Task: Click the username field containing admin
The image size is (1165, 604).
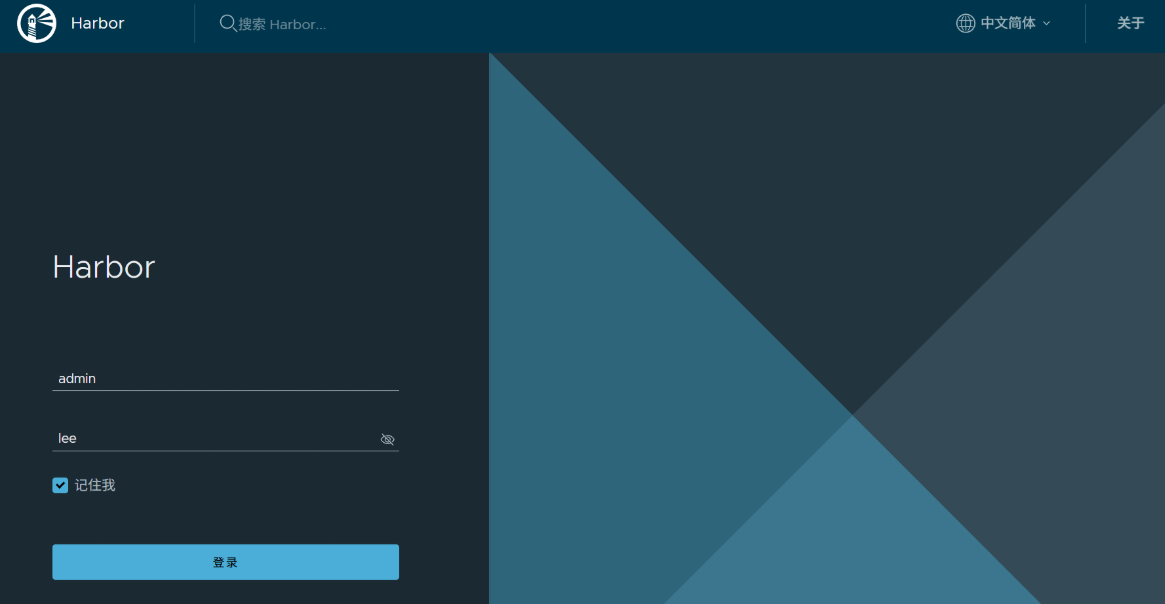Action: click(225, 378)
